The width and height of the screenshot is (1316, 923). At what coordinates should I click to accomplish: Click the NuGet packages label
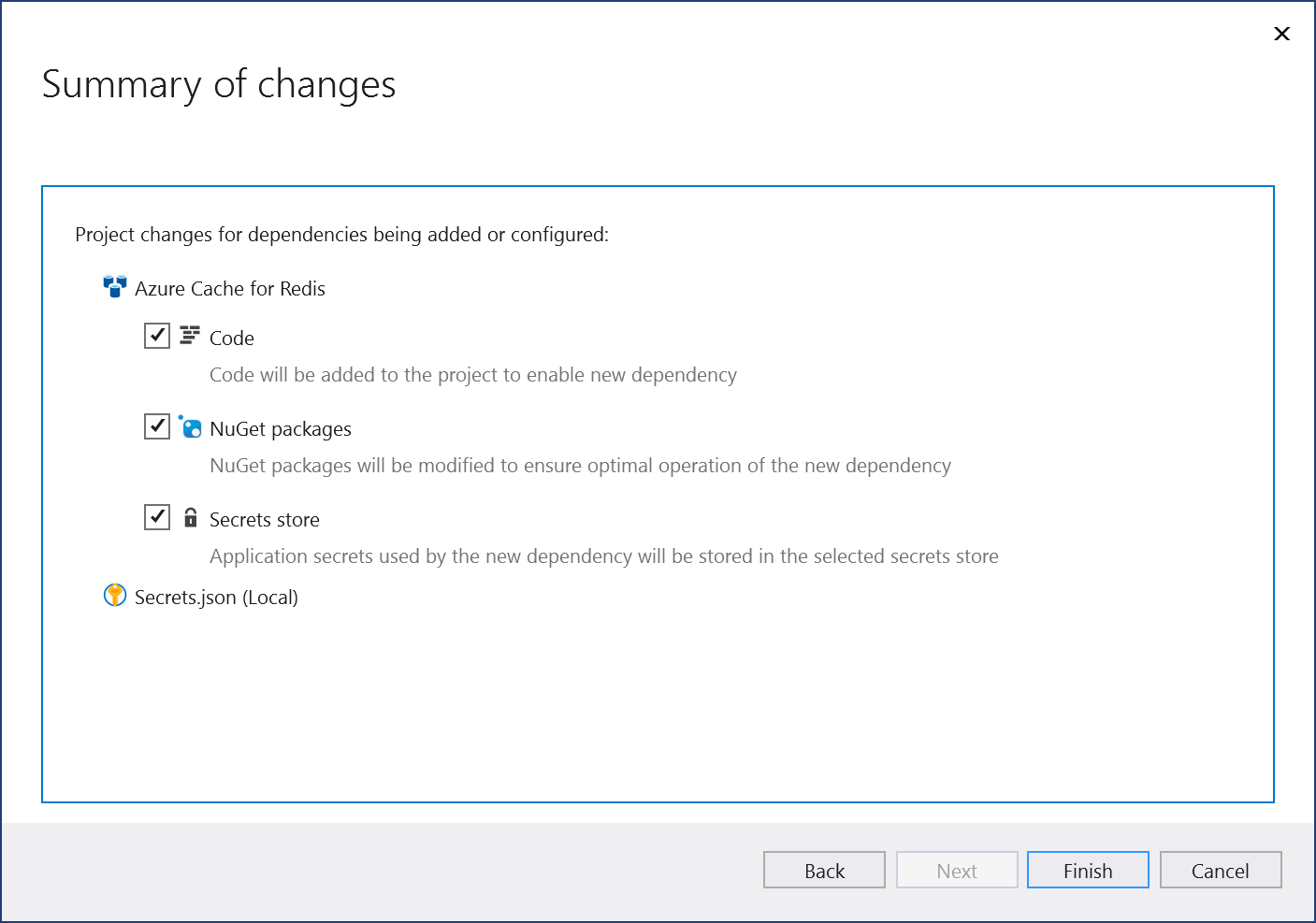point(280,428)
